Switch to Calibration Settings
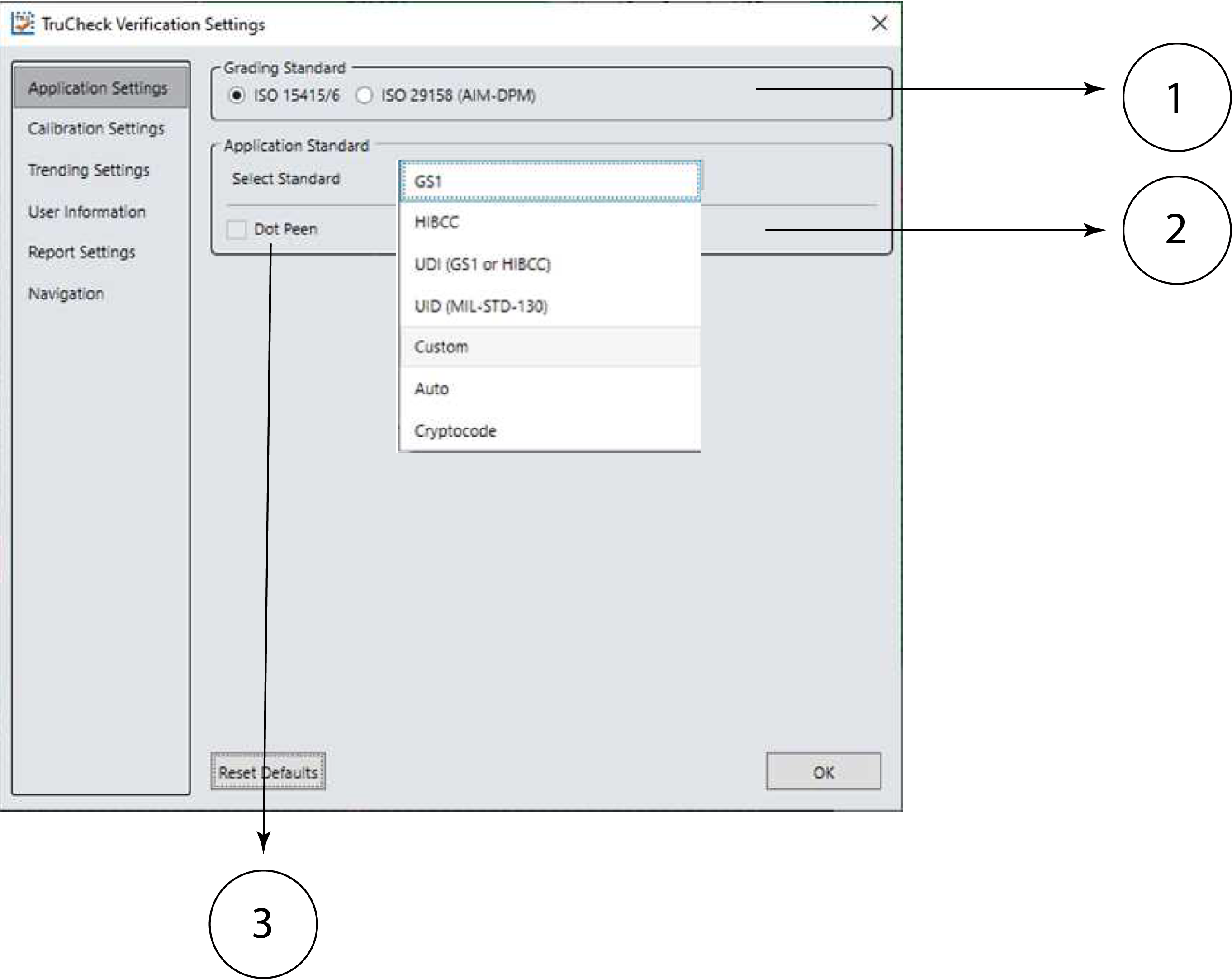1232x979 pixels. 96,128
